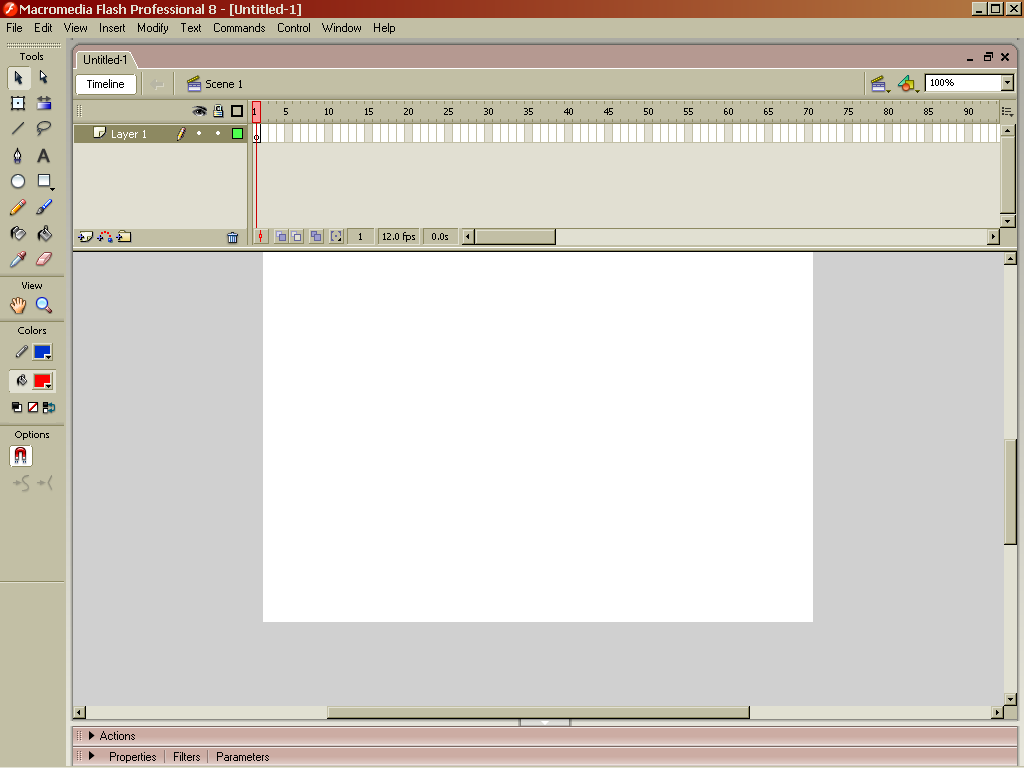1024x768 pixels.
Task: Open the Help menu
Action: tap(384, 28)
